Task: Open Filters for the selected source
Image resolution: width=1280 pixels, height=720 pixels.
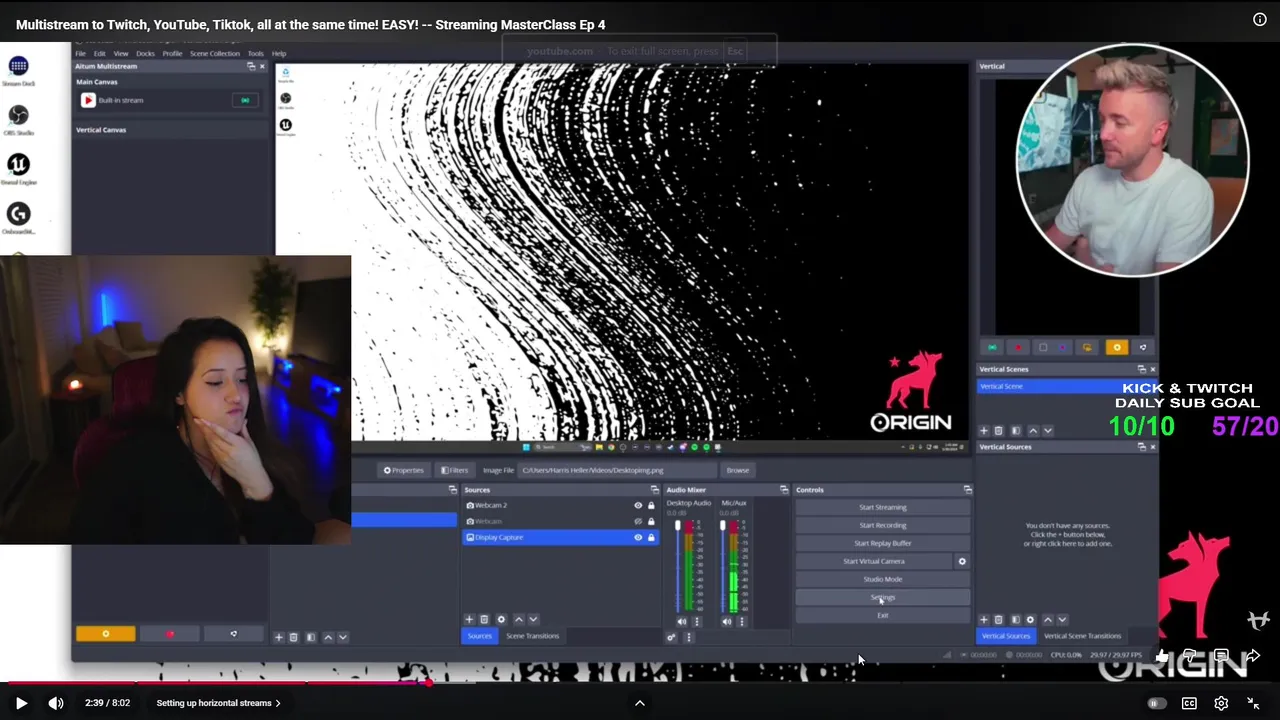Action: (x=454, y=470)
